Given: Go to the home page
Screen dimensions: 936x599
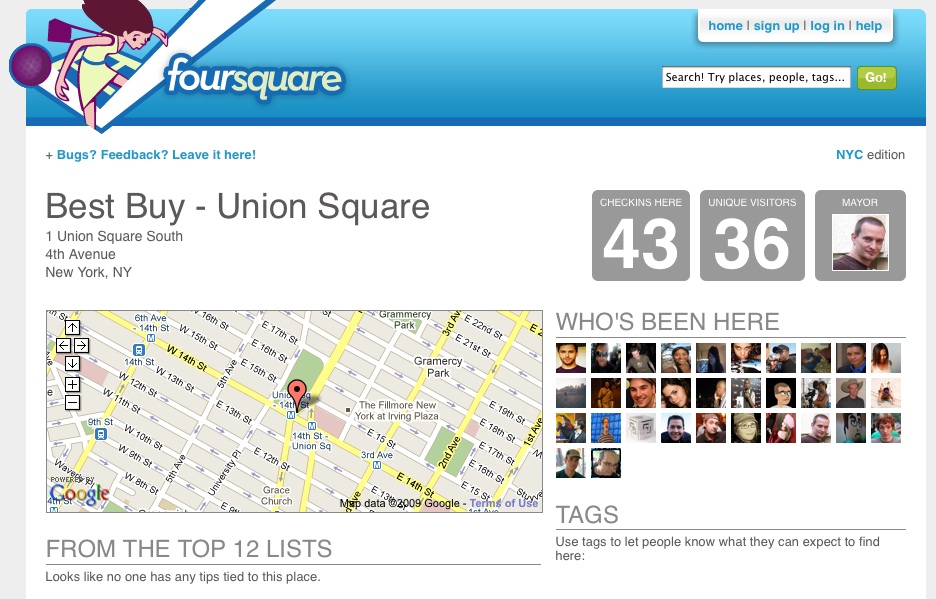Looking at the screenshot, I should pos(725,26).
